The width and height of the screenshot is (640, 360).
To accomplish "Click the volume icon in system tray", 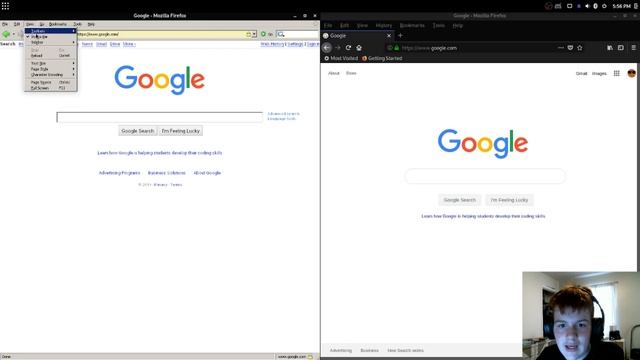I will pyautogui.click(x=587, y=6).
